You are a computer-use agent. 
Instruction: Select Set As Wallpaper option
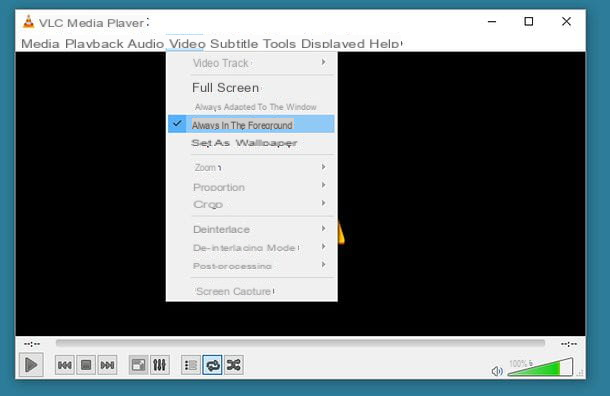(251, 143)
